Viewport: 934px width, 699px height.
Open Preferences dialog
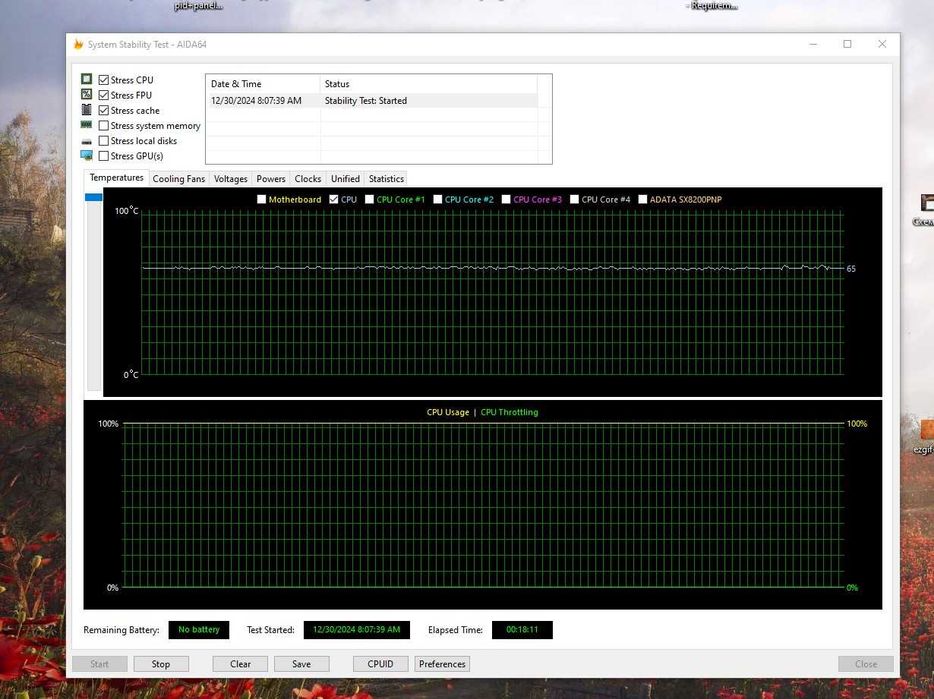pyautogui.click(x=442, y=664)
